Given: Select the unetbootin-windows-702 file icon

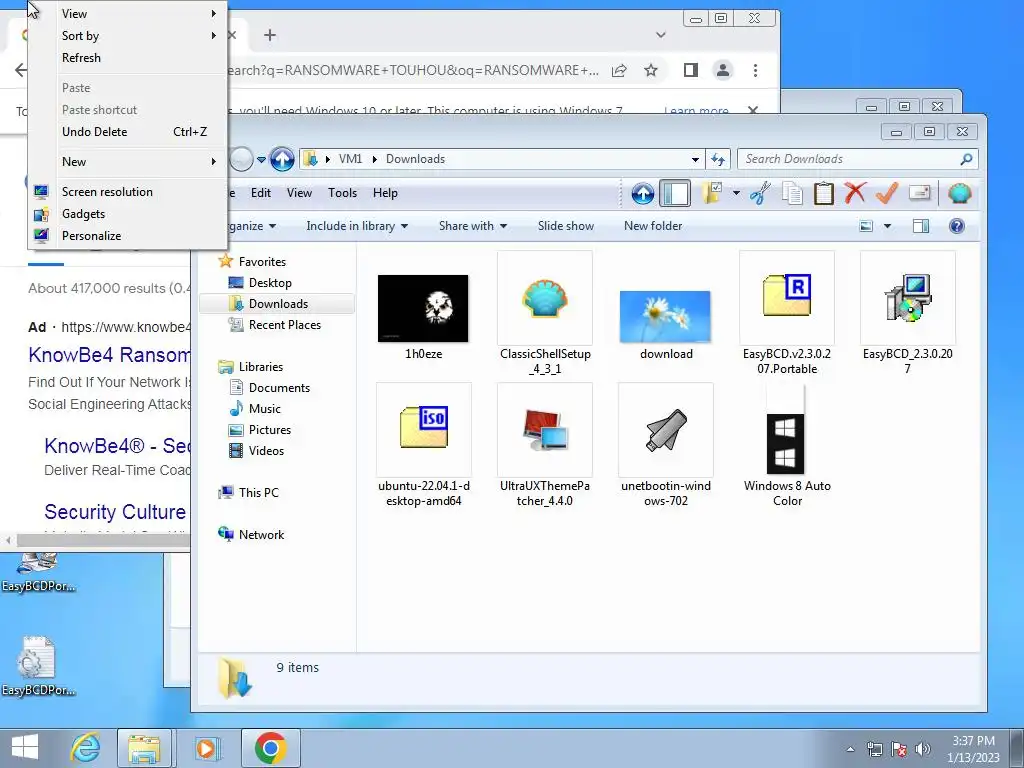Looking at the screenshot, I should point(665,430).
